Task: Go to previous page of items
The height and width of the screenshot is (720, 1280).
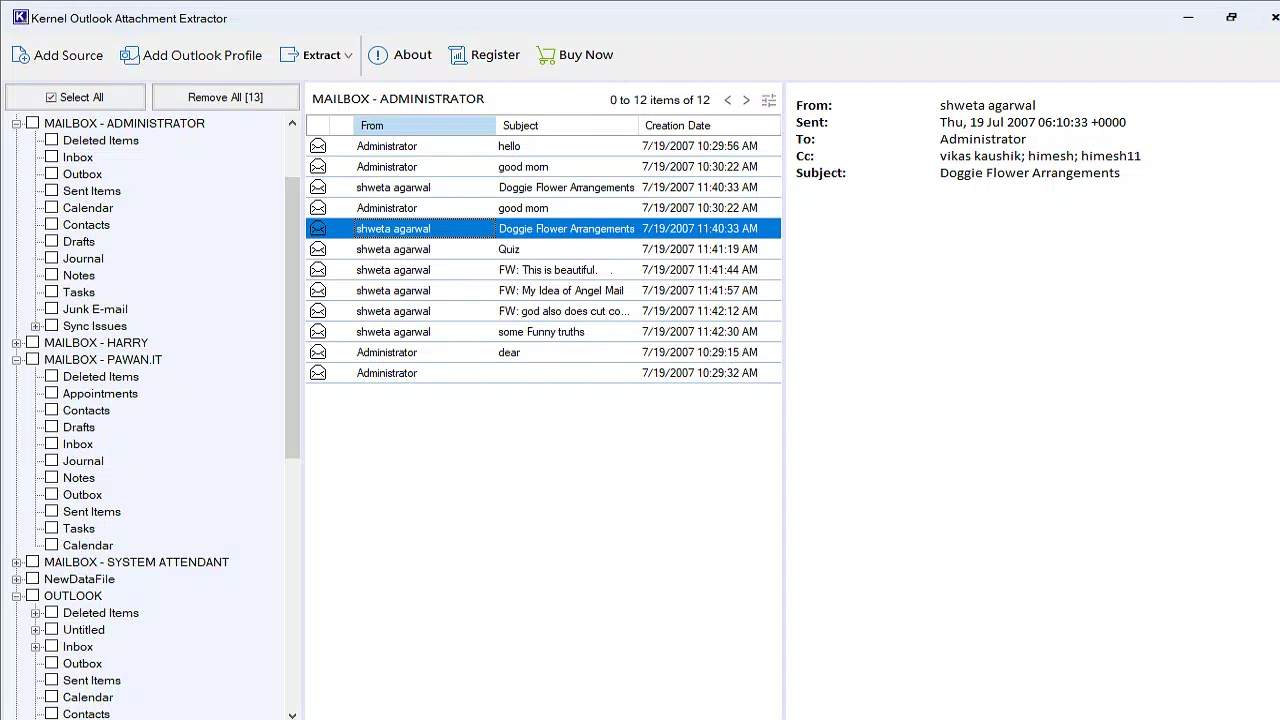Action: (x=728, y=100)
